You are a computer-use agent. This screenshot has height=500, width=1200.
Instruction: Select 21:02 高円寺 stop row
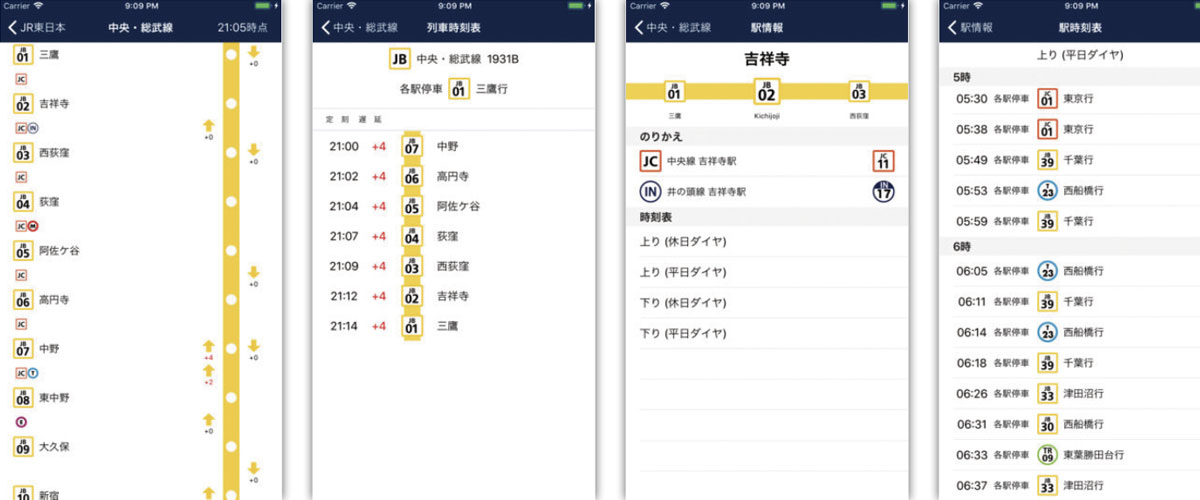pyautogui.click(x=453, y=176)
